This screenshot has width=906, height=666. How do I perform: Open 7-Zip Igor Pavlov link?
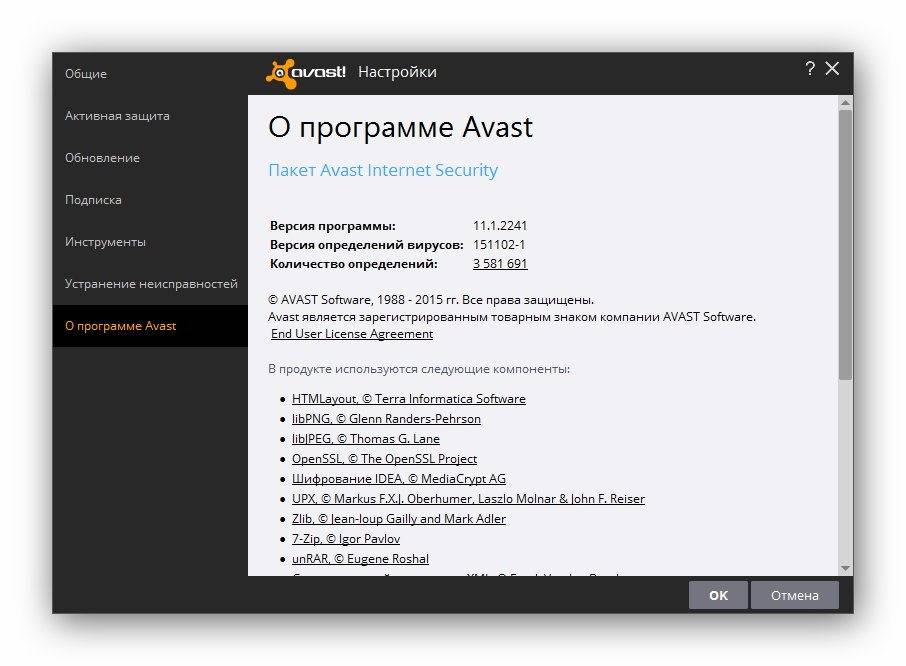click(346, 539)
